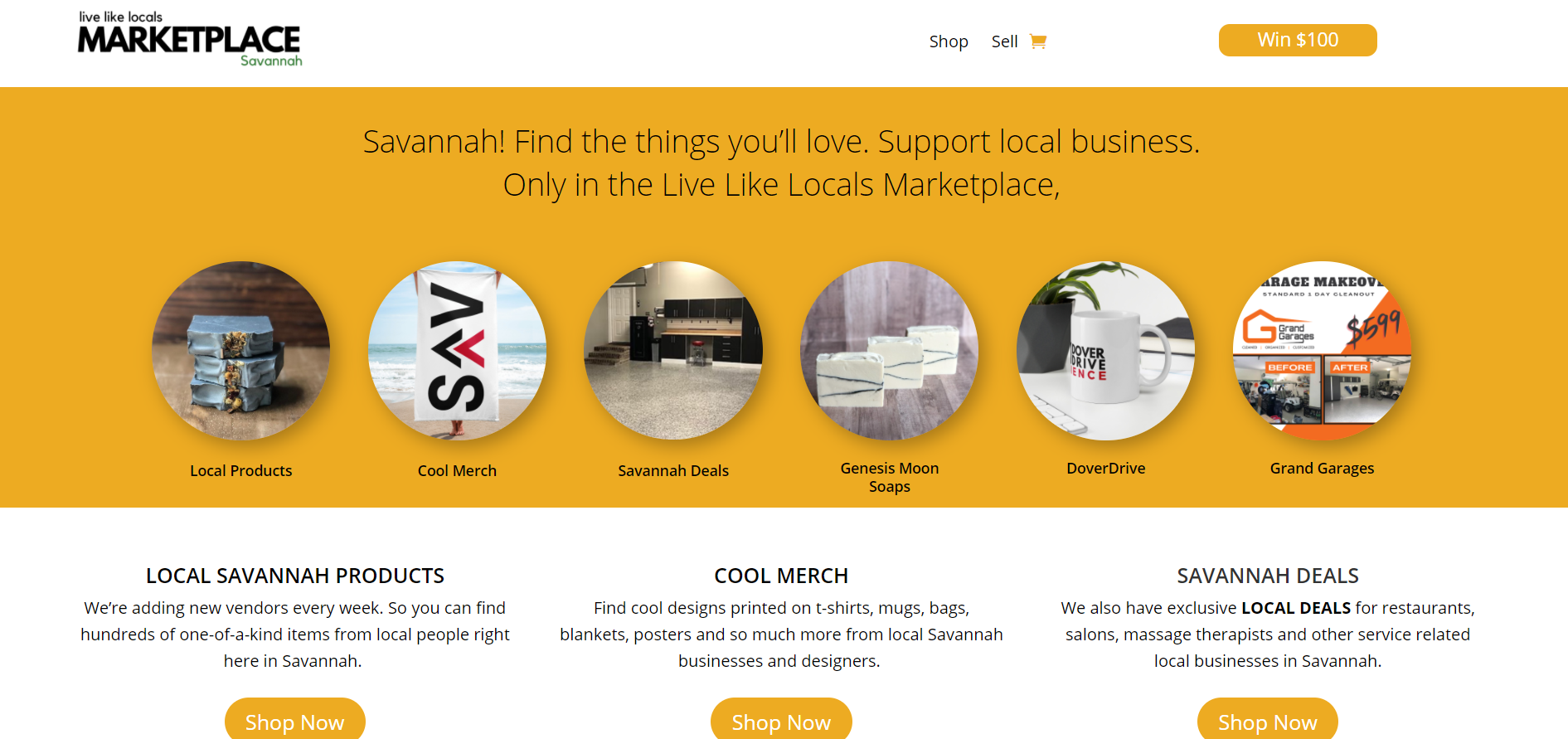Screen dimensions: 1568x739
Task: Select the Cool Merch SAV towel image
Action: tap(457, 351)
